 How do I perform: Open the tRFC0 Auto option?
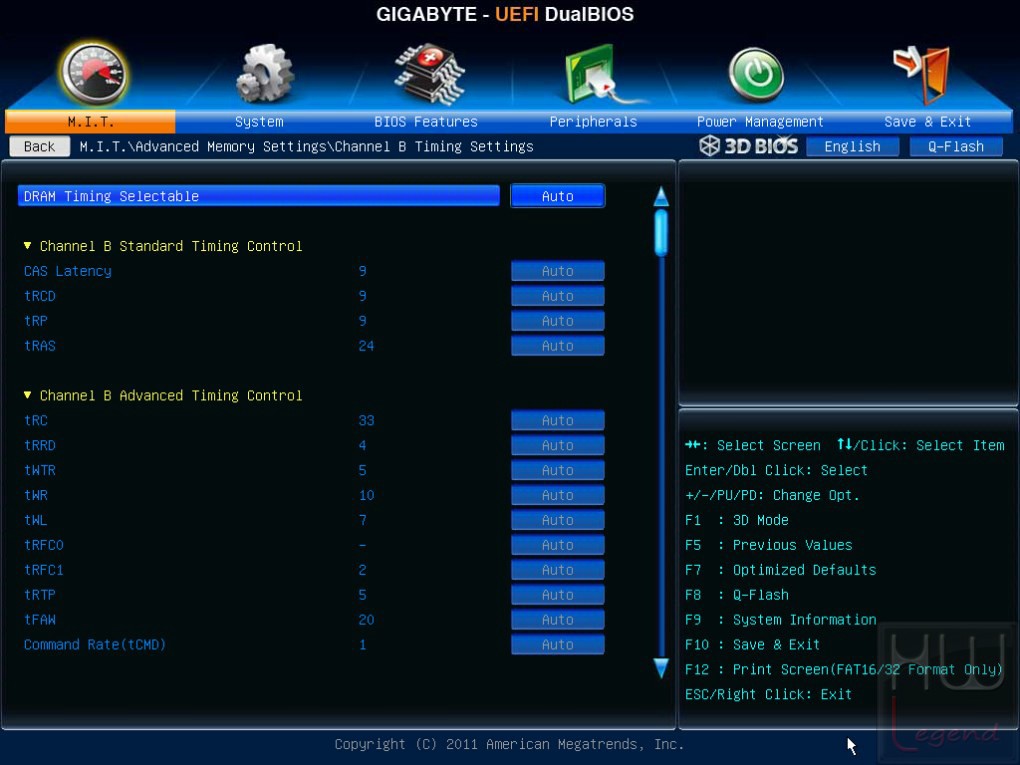coord(557,545)
